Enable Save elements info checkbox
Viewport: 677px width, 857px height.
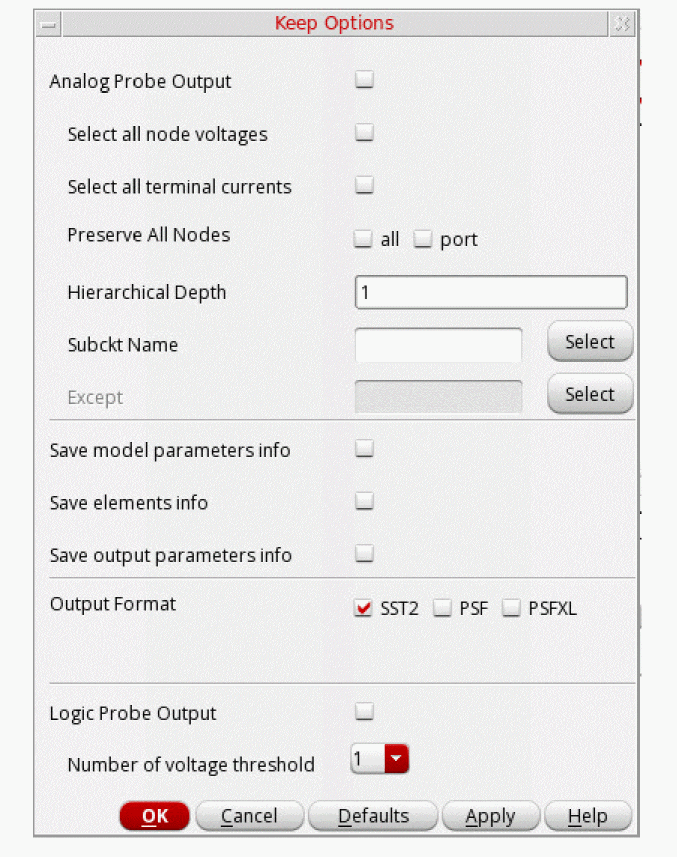click(365, 501)
